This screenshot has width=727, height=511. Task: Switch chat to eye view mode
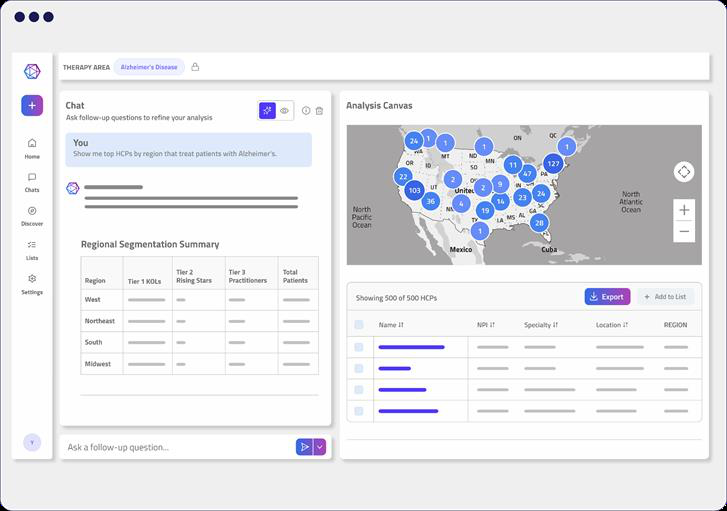[284, 111]
